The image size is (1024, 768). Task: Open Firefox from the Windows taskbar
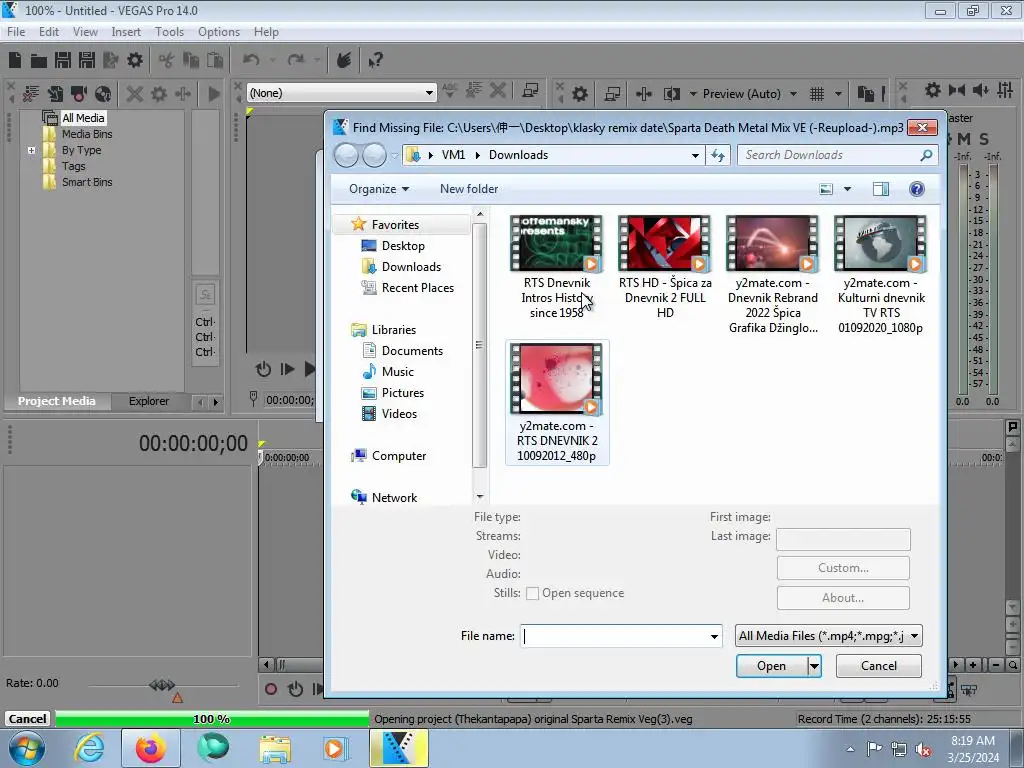point(150,748)
